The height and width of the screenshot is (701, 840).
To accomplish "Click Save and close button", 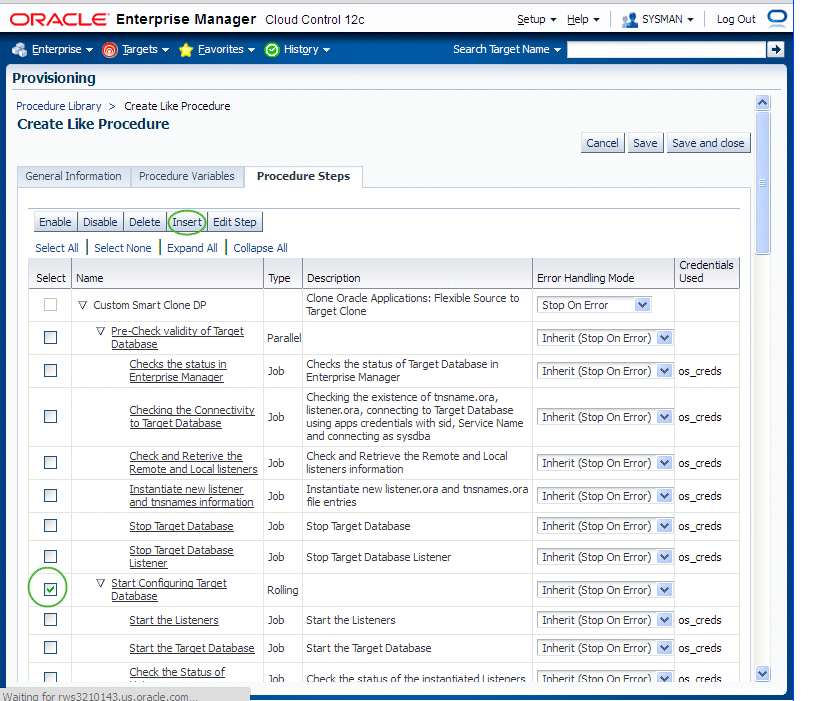I will pyautogui.click(x=708, y=143).
